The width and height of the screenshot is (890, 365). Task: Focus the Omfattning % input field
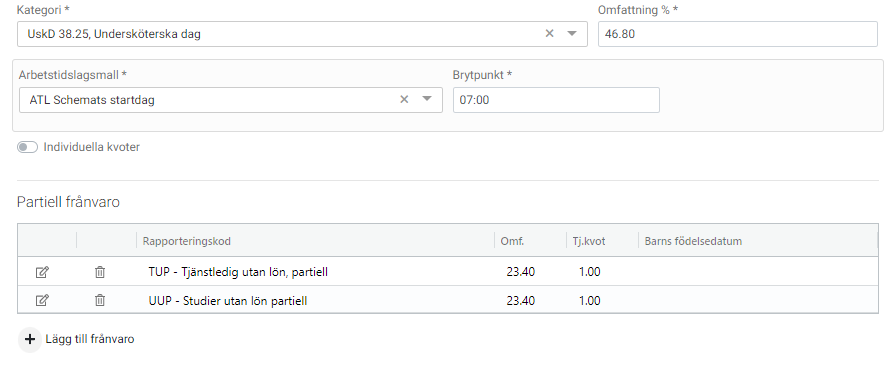click(x=738, y=34)
